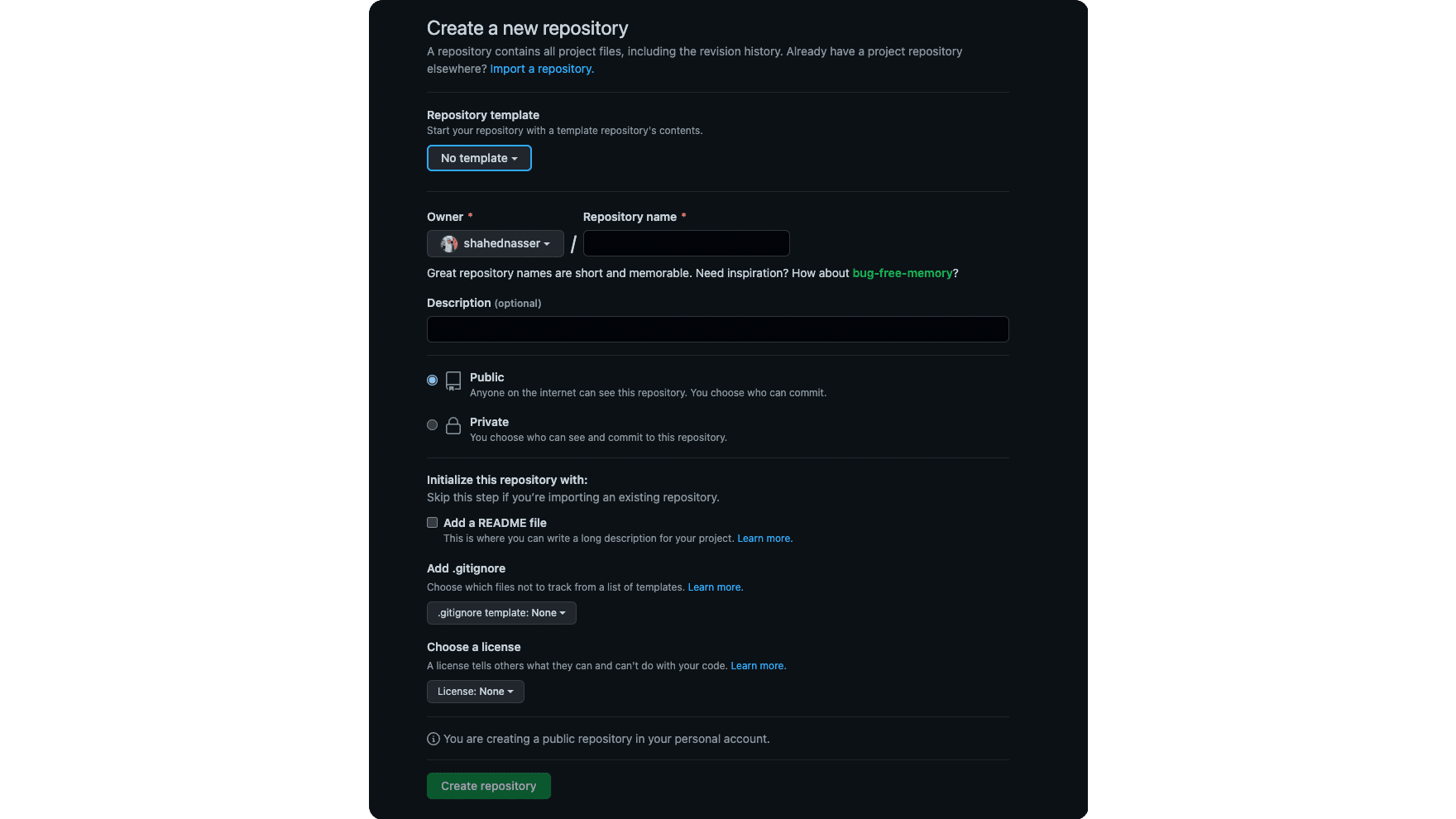Select the Public radio button
This screenshot has width=1456, height=819.
tap(431, 380)
